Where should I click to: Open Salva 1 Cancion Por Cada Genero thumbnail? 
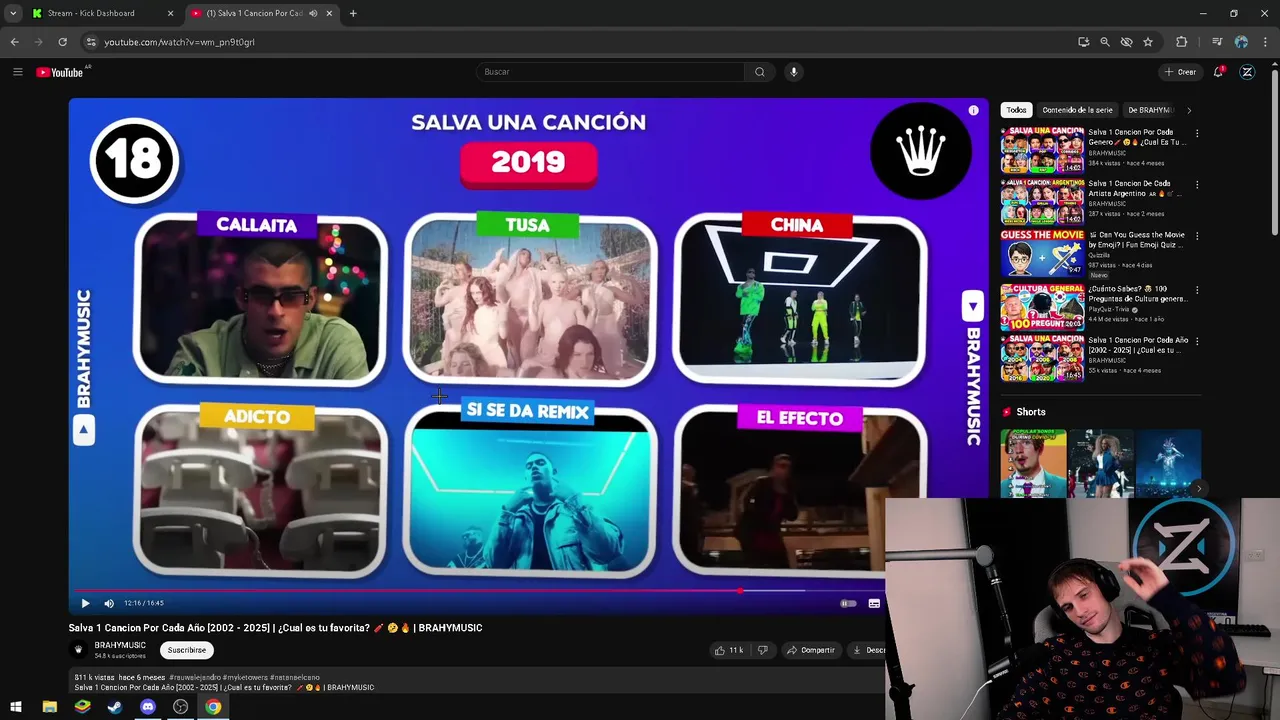pyautogui.click(x=1042, y=150)
